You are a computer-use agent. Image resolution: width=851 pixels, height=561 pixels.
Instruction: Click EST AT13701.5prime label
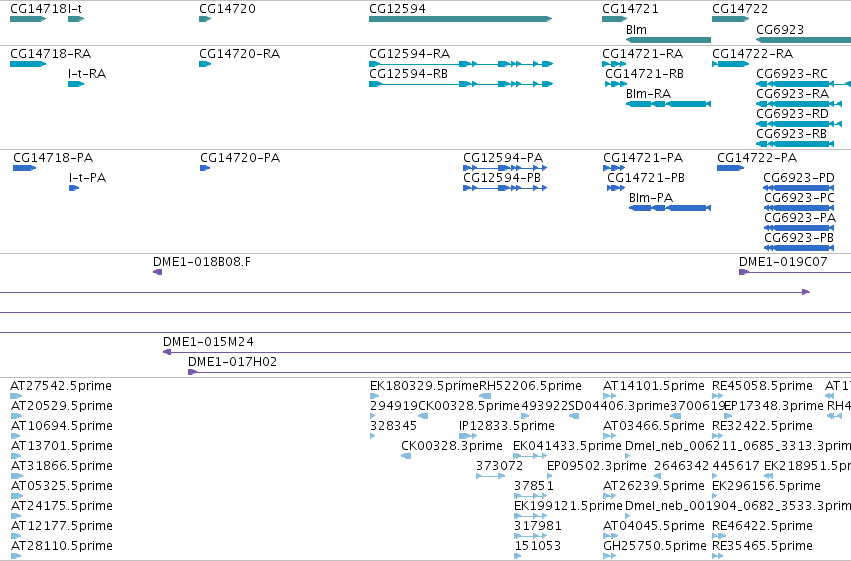[61, 446]
